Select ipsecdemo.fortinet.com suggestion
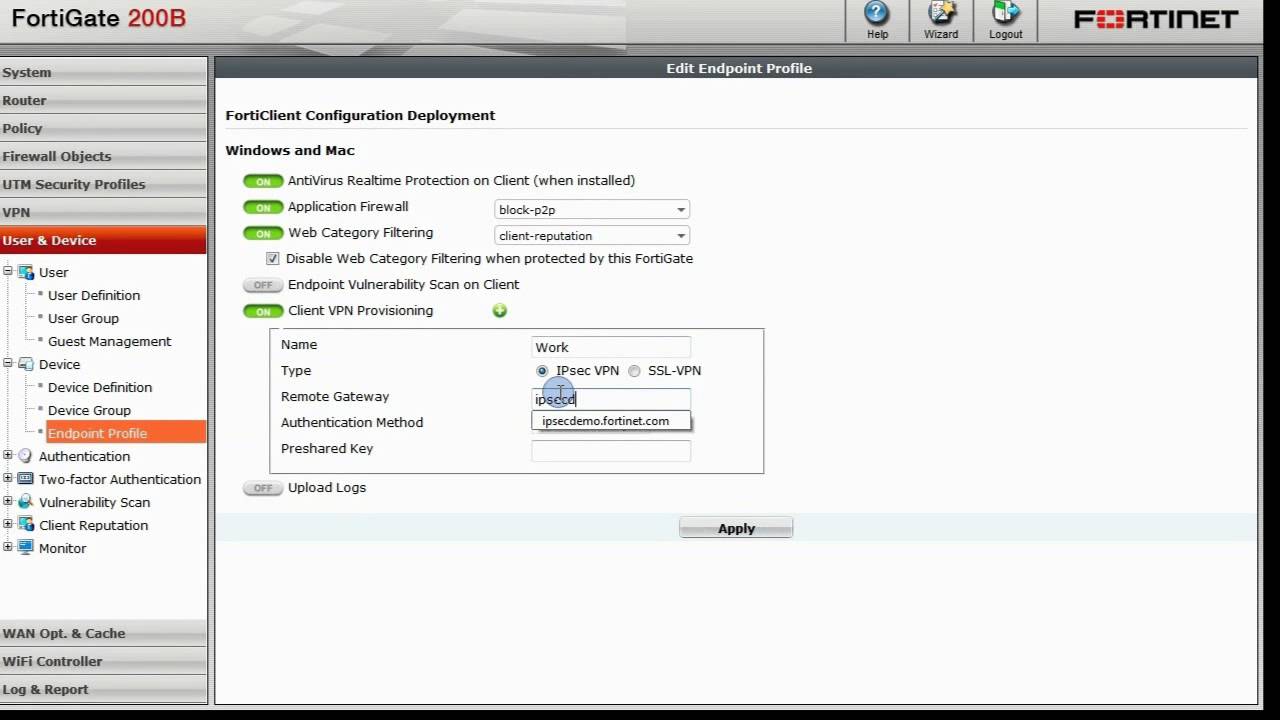The image size is (1280, 720). (x=611, y=421)
